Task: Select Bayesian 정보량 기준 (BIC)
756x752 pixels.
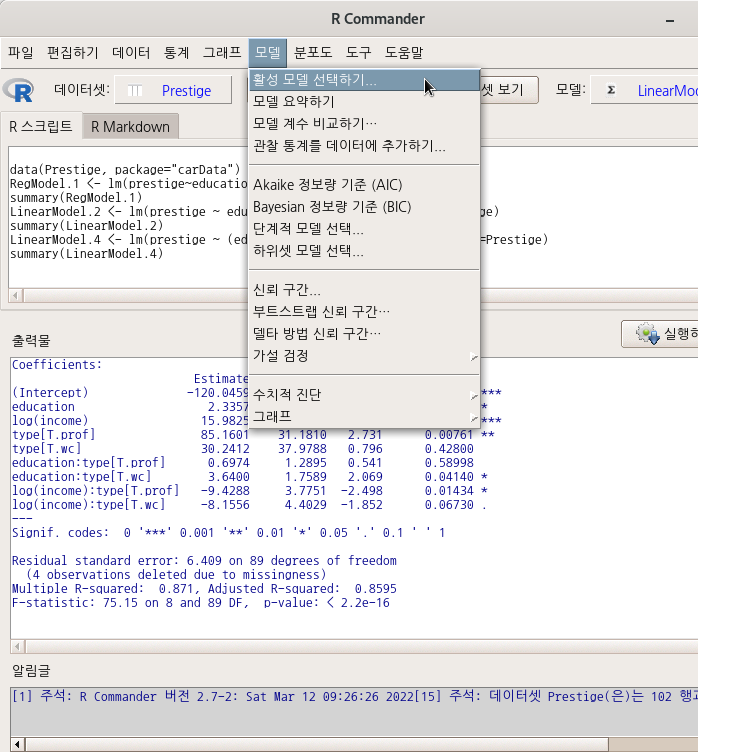Action: coord(364,207)
